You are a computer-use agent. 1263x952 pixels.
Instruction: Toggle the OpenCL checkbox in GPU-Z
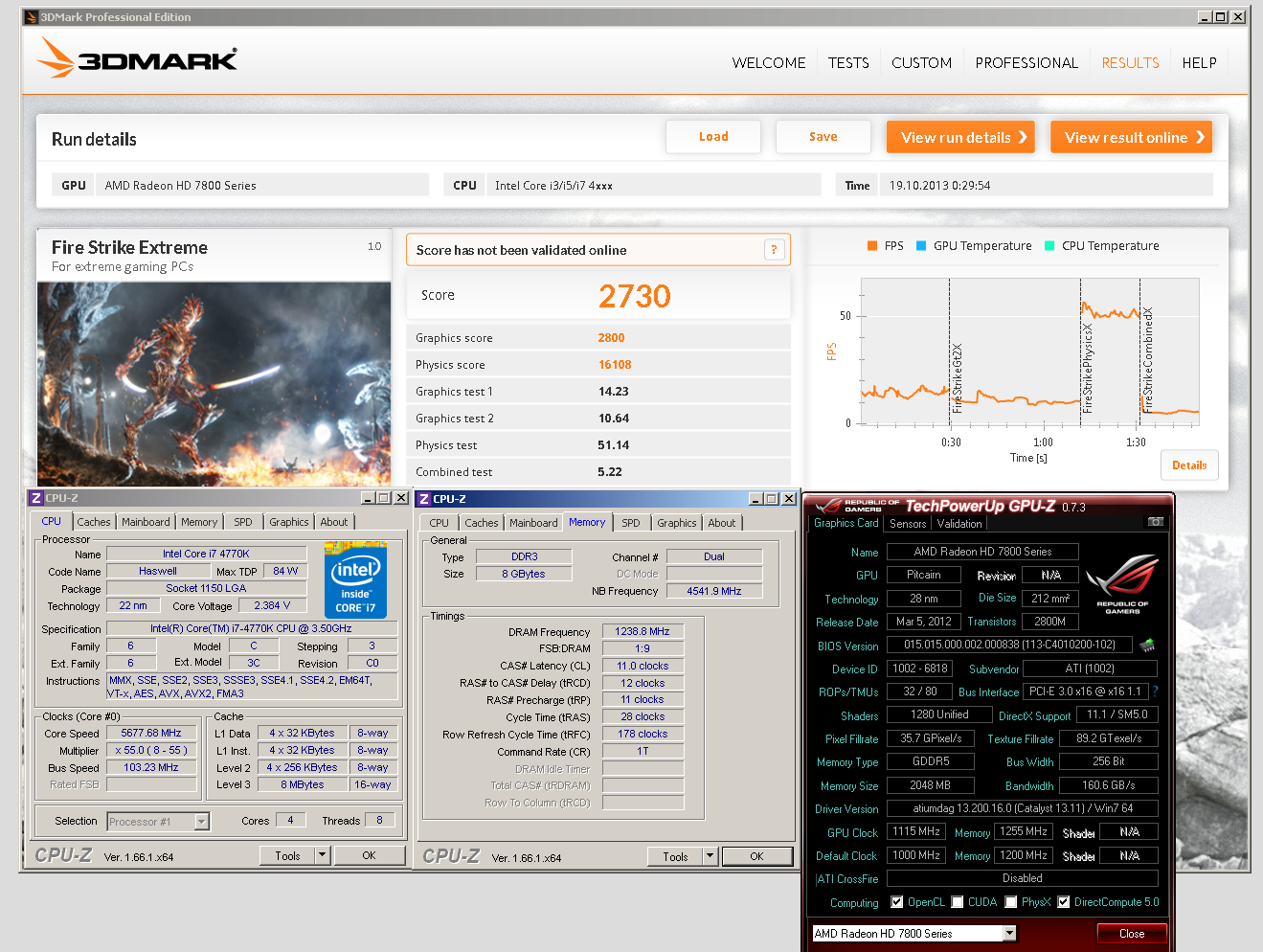pos(897,902)
